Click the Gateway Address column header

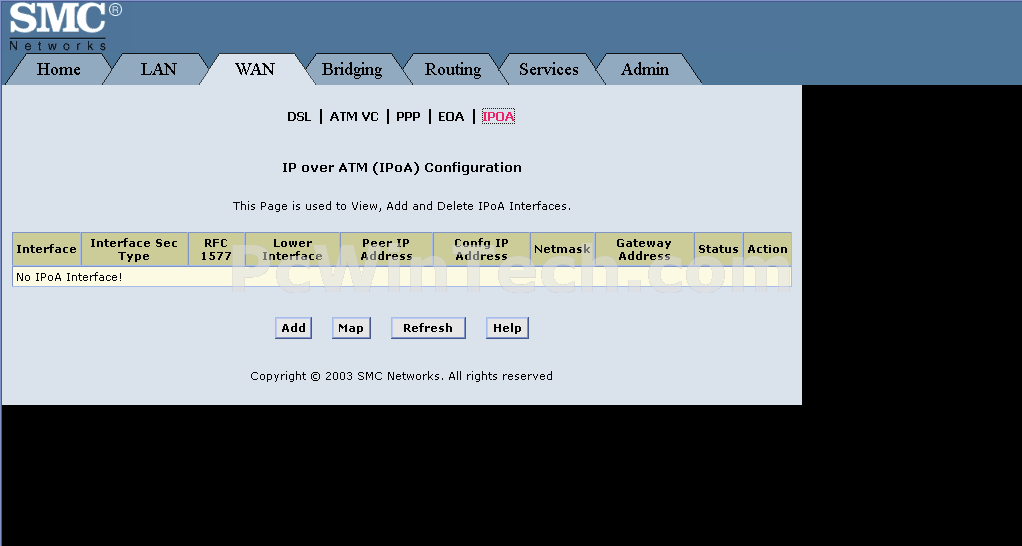[645, 249]
